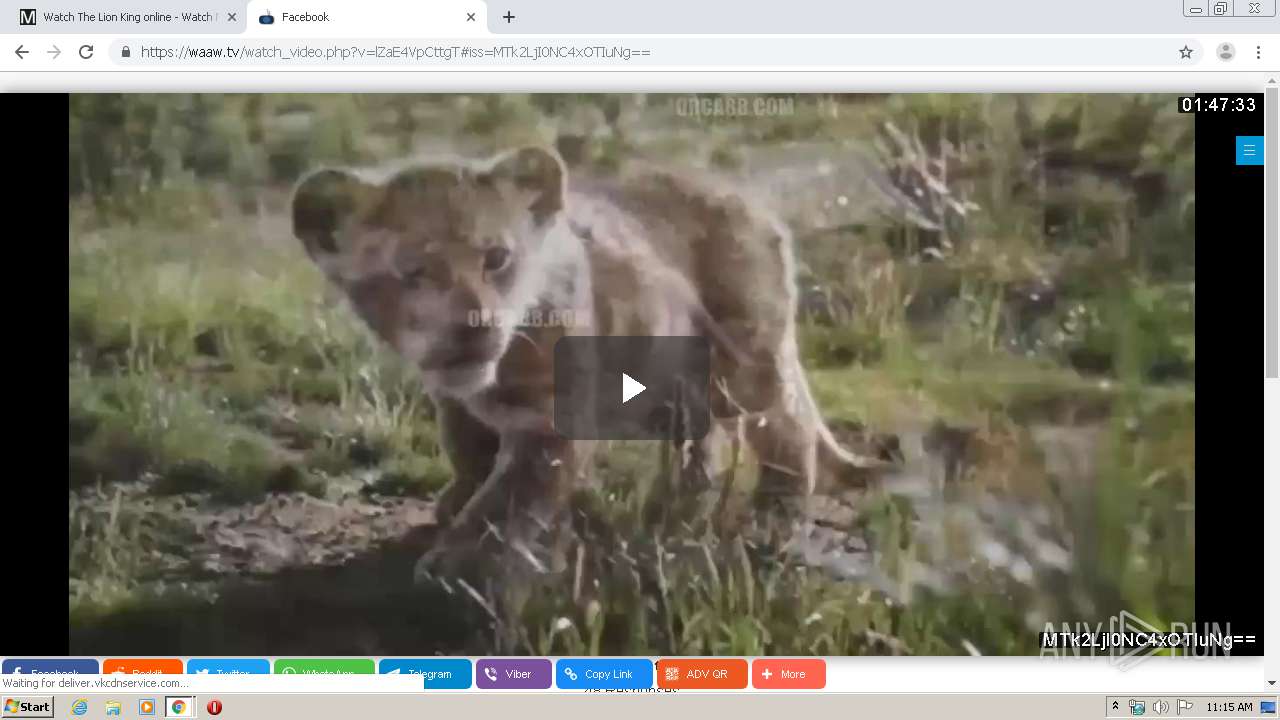Open a new browser tab
The width and height of the screenshot is (1280, 720).
point(509,17)
